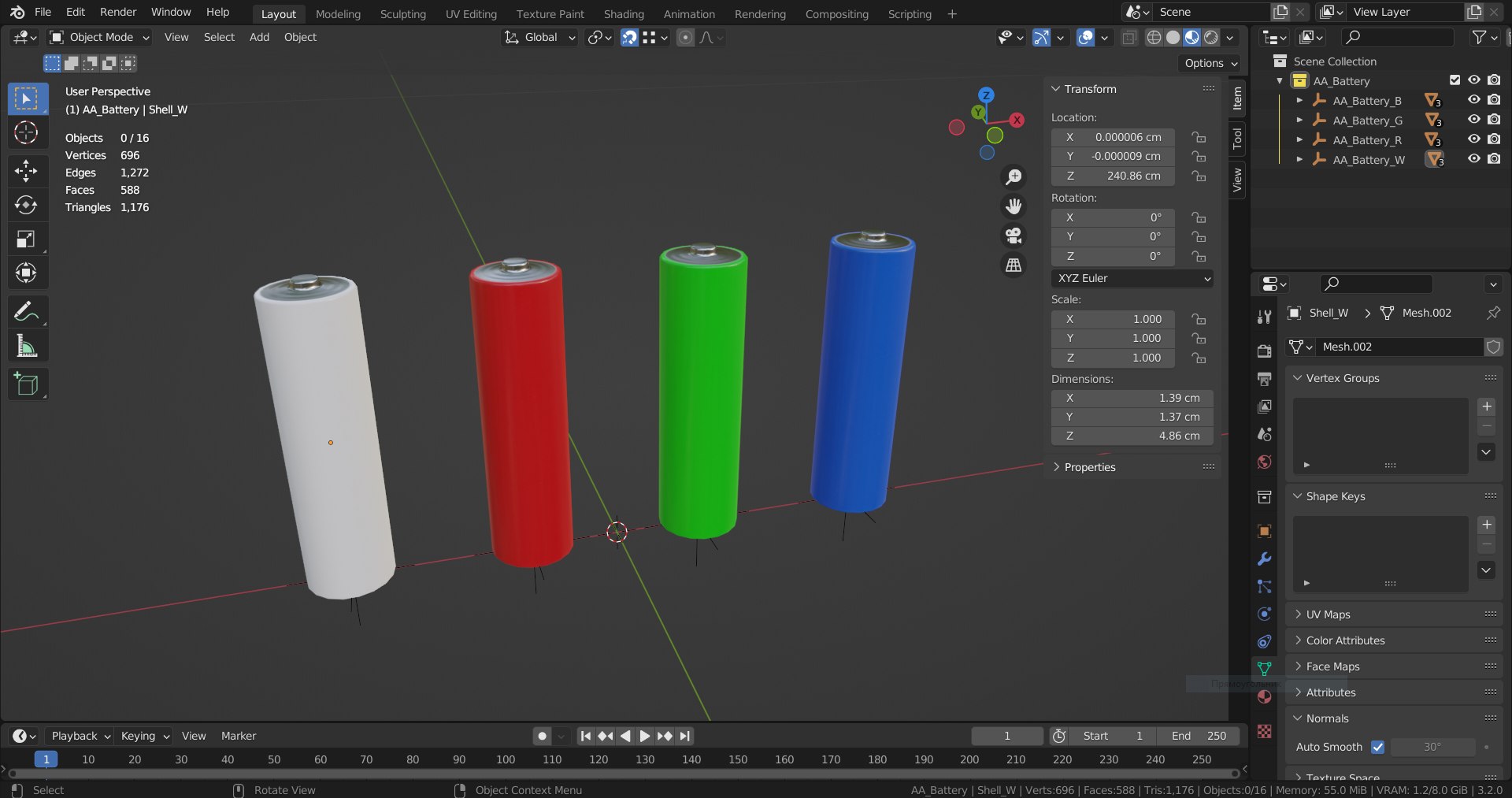Click the current frame number field
The height and width of the screenshot is (798, 1512).
coord(1006,736)
